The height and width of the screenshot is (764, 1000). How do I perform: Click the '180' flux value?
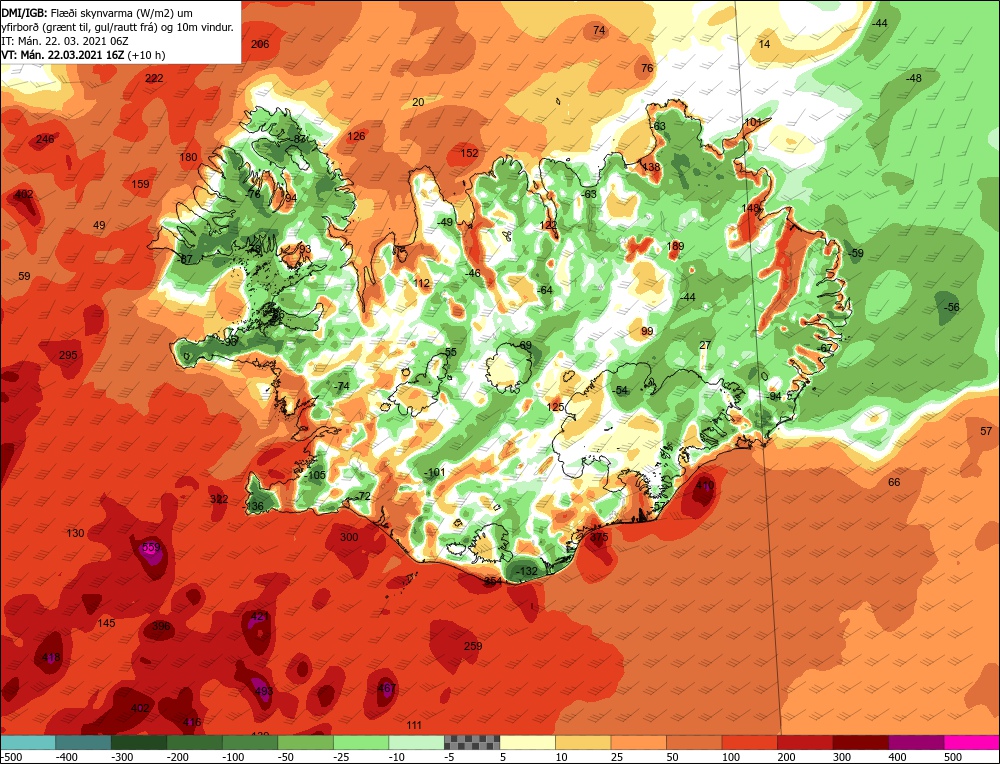(x=188, y=158)
